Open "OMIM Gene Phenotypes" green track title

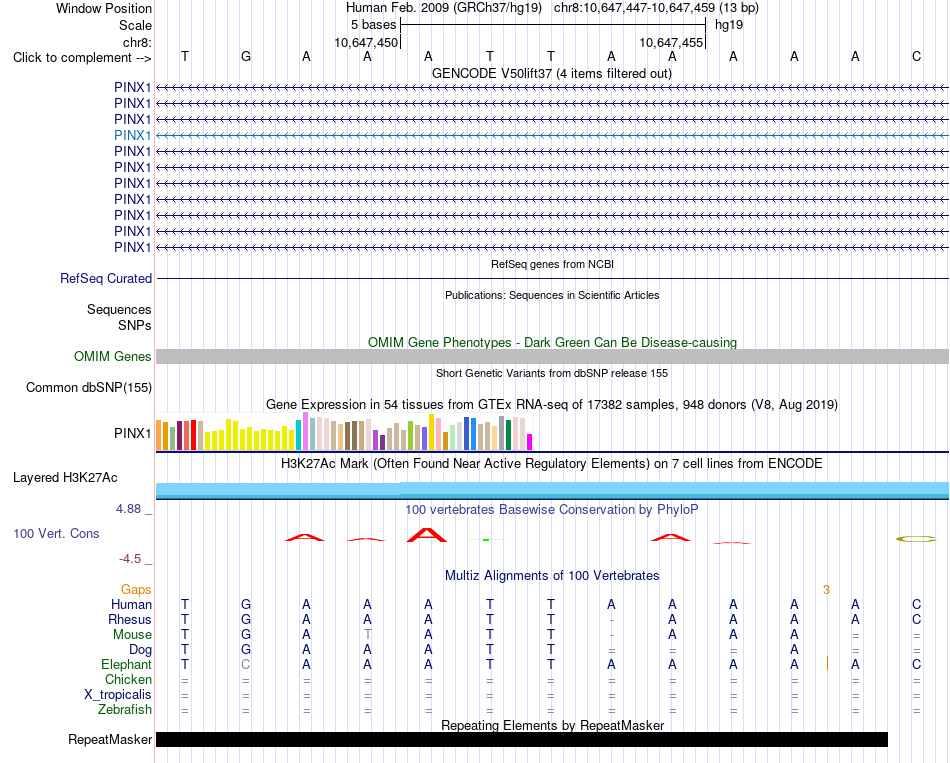552,342
